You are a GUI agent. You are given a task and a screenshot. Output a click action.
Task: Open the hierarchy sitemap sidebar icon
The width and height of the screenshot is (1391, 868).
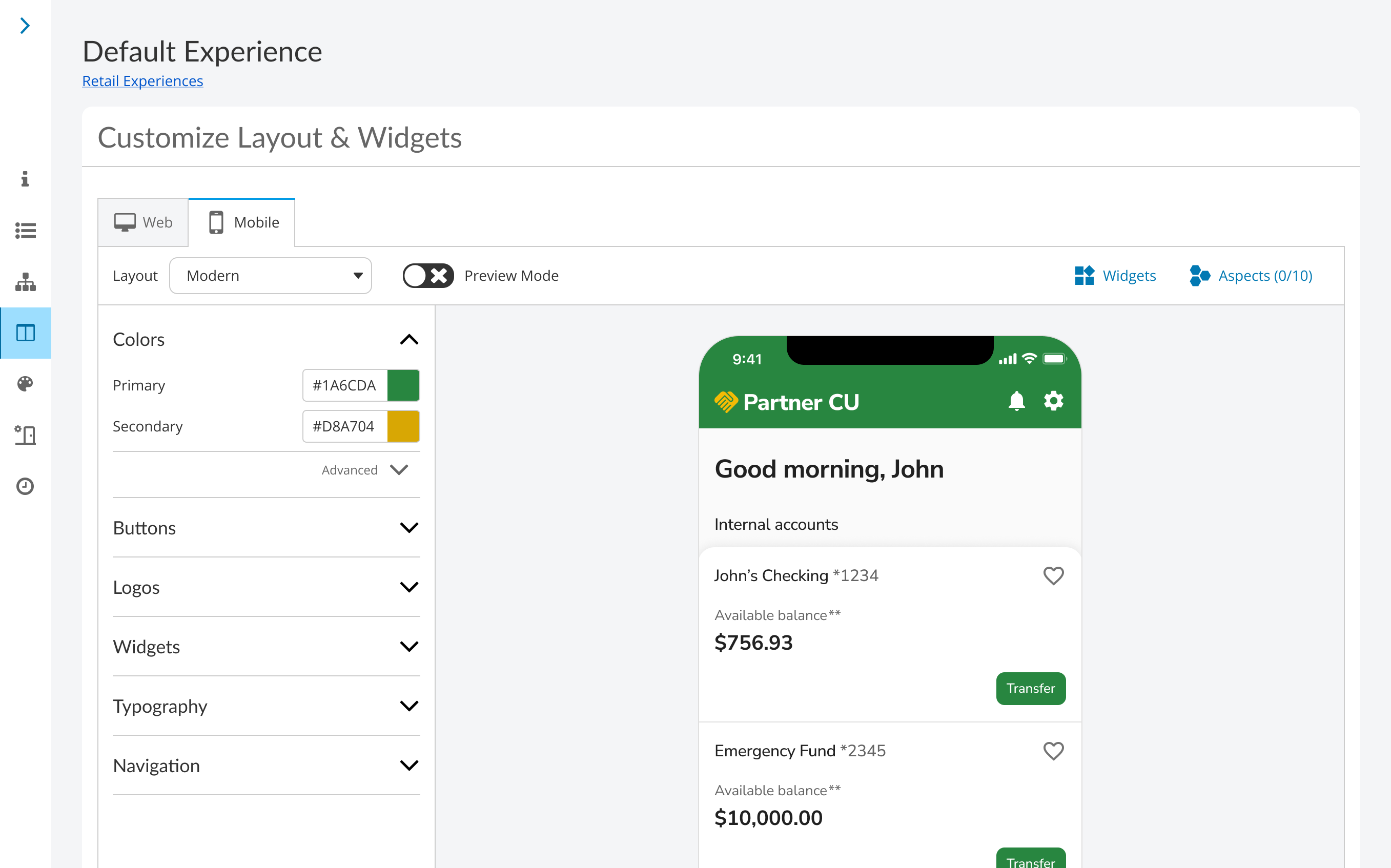click(x=25, y=282)
